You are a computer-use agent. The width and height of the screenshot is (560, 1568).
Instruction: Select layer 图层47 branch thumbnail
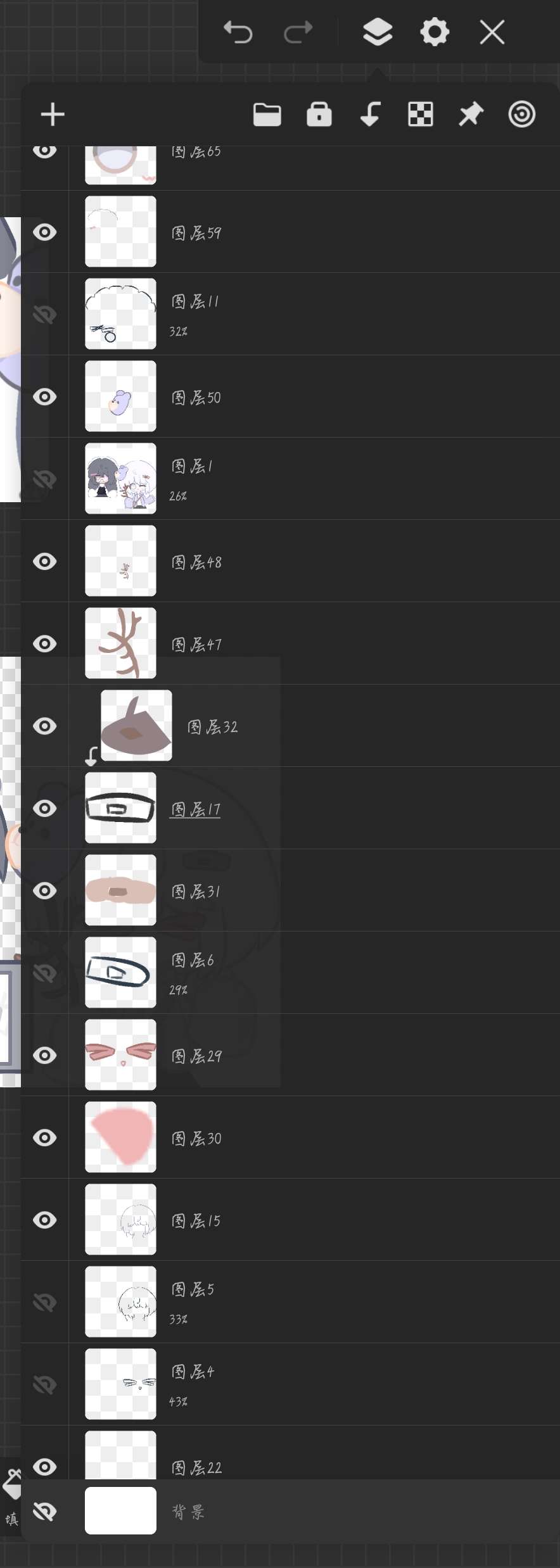120,643
